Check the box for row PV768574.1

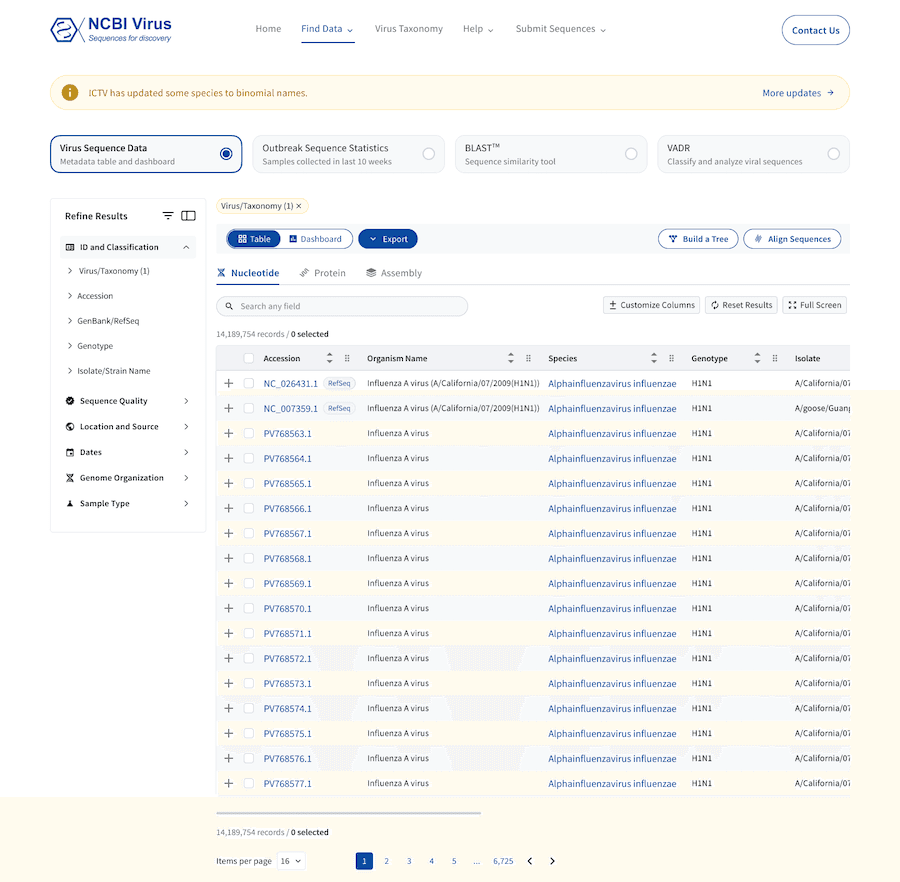coord(249,708)
